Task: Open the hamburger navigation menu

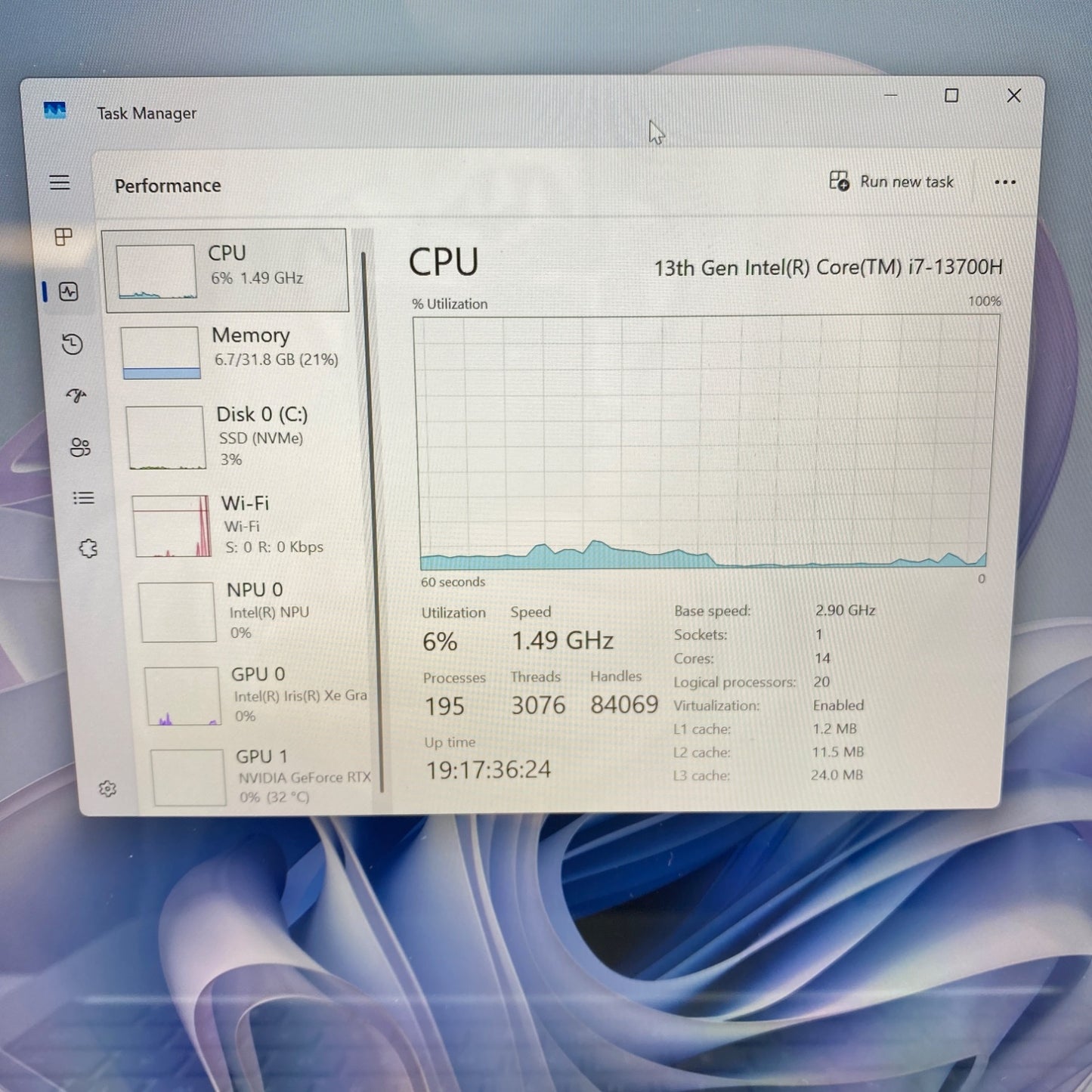Action: pyautogui.click(x=60, y=182)
